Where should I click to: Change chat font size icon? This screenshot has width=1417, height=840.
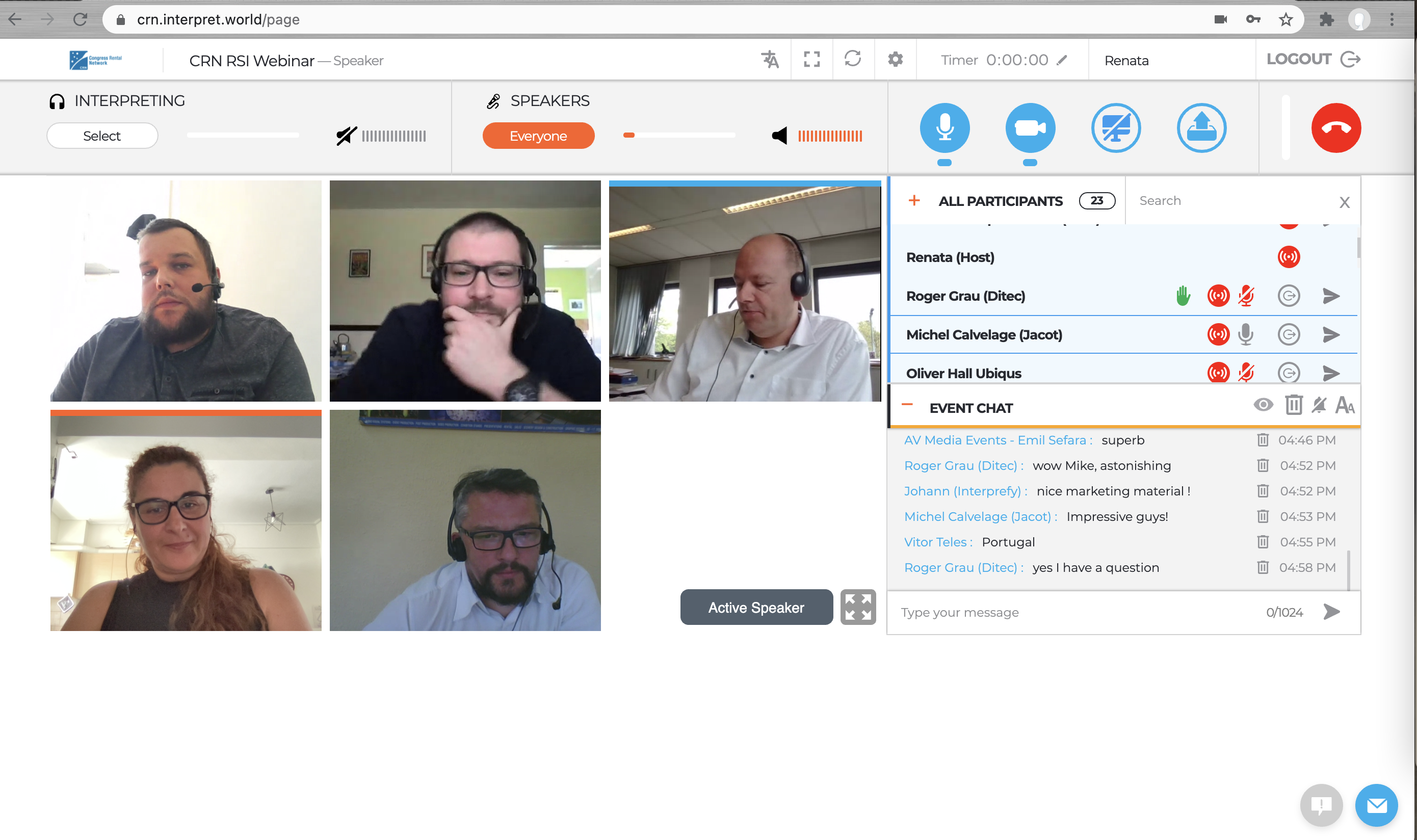point(1345,405)
